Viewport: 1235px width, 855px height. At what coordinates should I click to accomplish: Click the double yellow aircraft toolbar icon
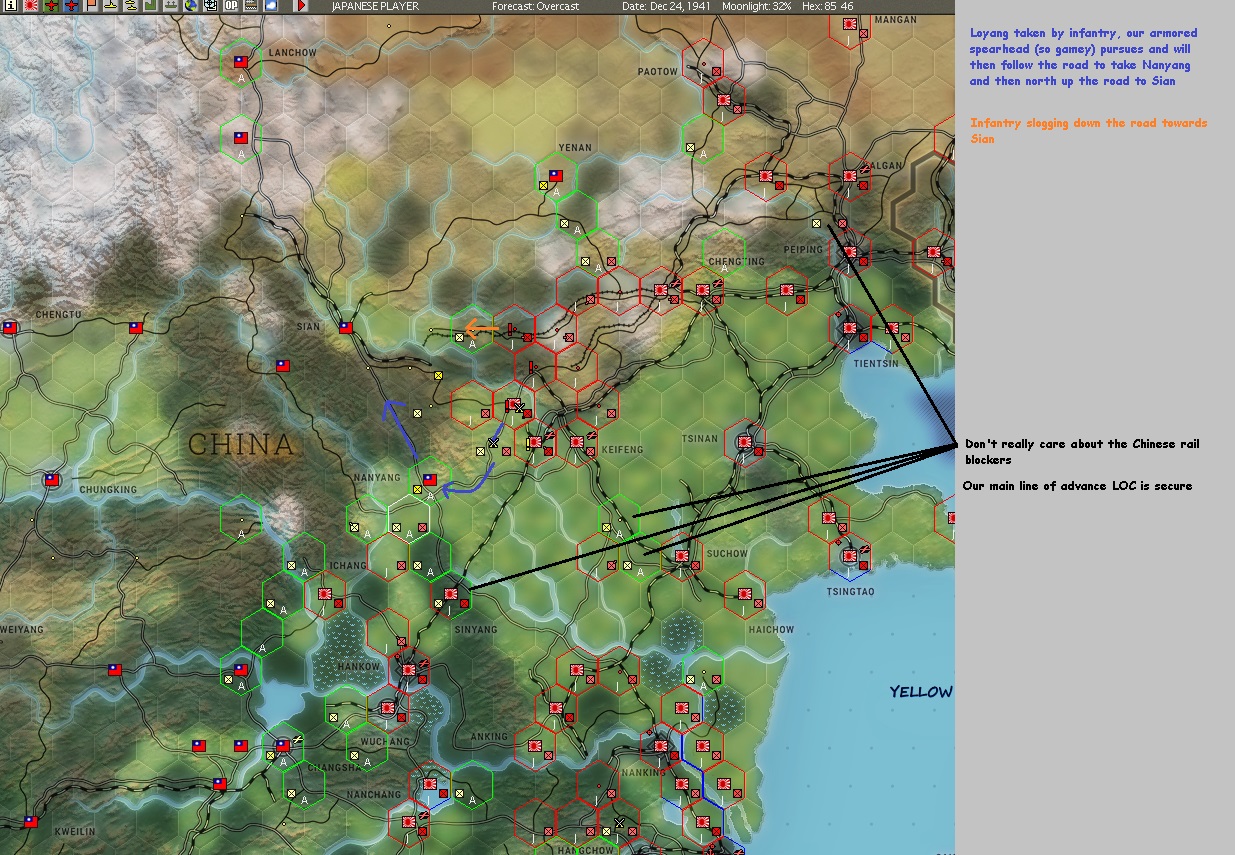[x=131, y=5]
